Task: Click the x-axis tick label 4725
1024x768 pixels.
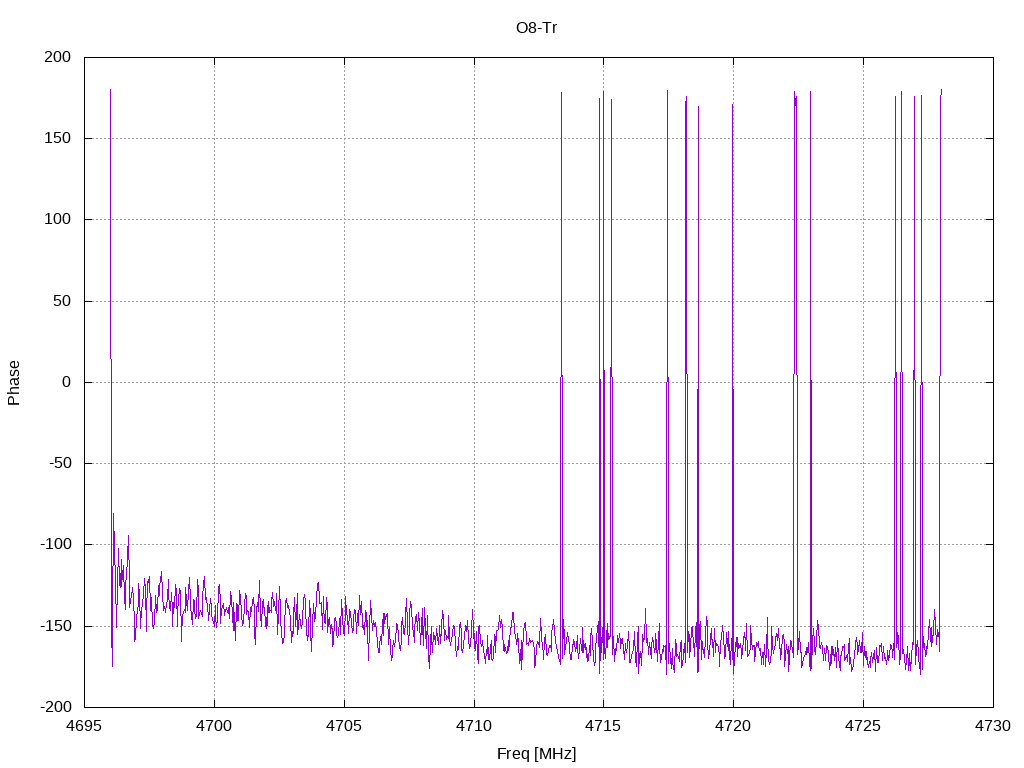Action: 863,726
